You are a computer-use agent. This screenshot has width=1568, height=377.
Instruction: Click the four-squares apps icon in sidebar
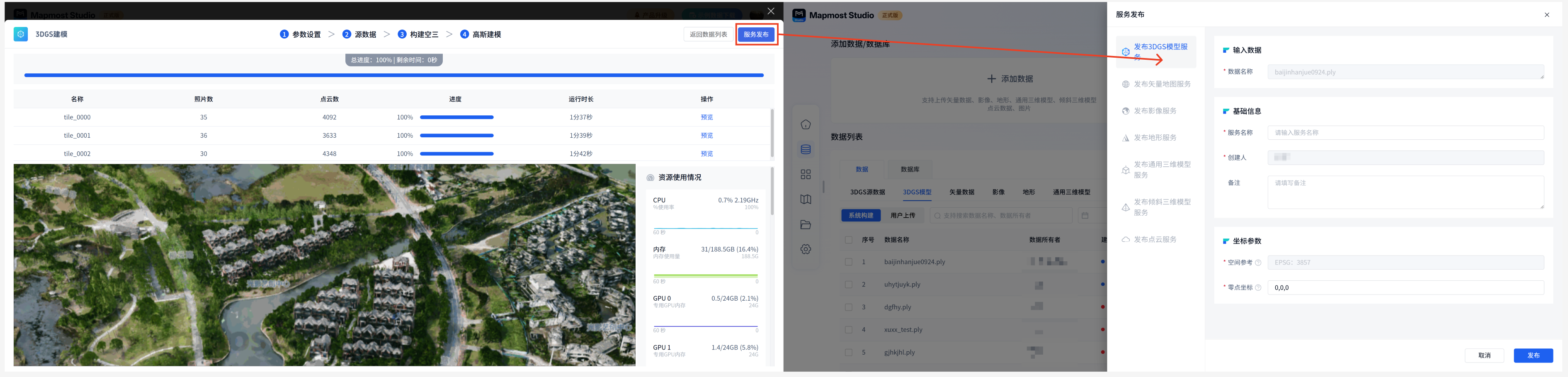tap(805, 175)
